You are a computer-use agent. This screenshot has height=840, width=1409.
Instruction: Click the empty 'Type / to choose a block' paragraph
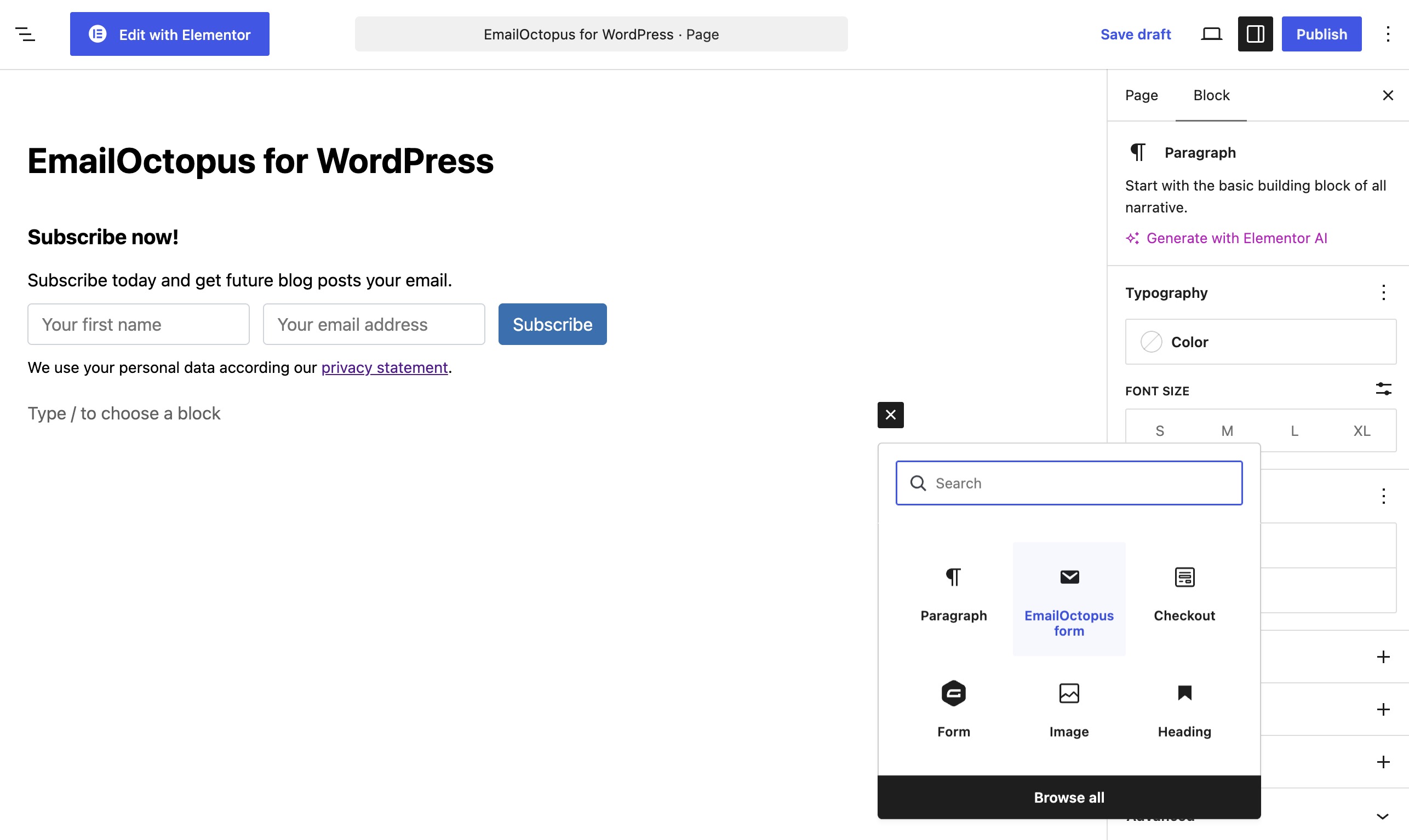coord(123,414)
